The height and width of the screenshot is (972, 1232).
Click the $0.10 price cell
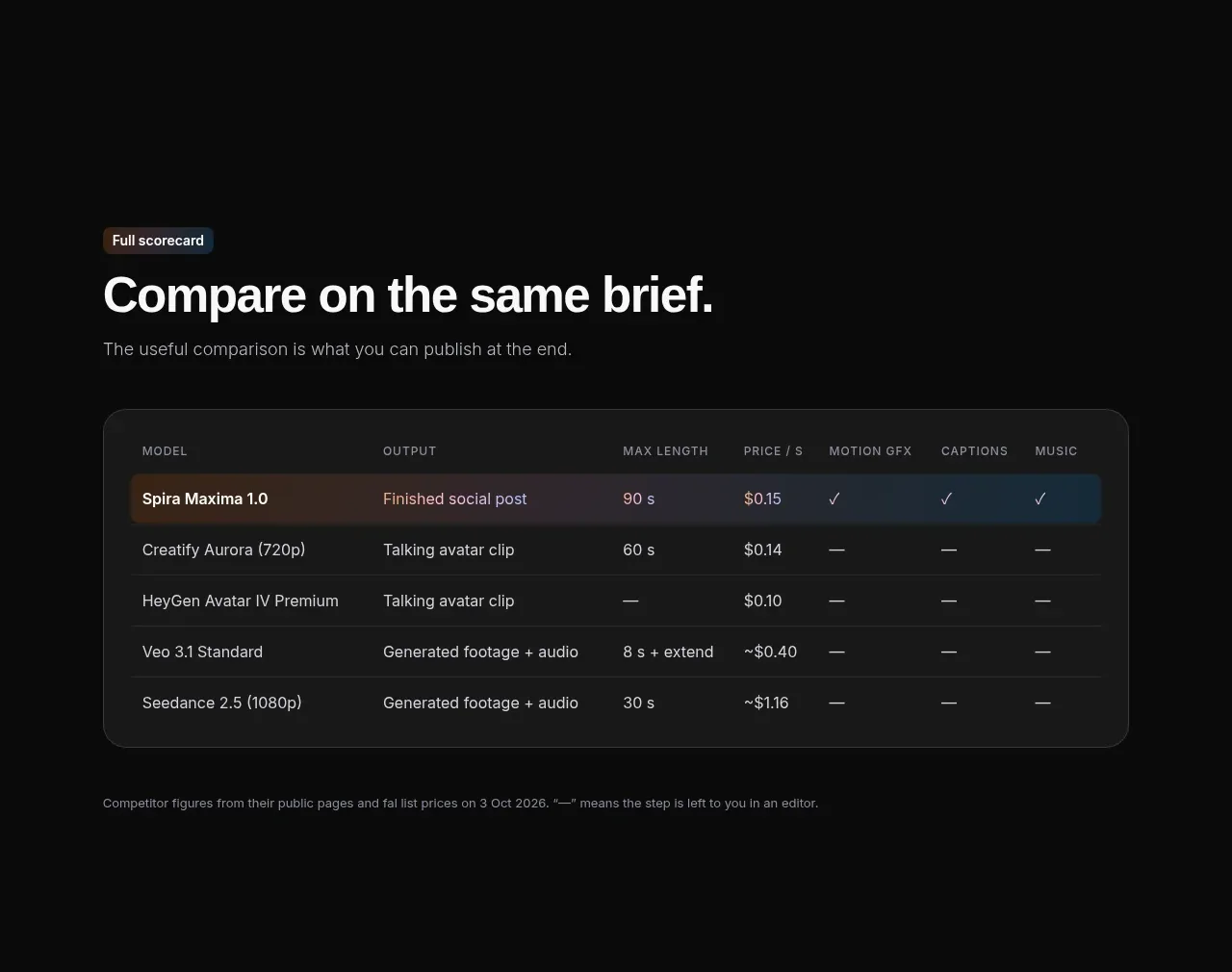click(763, 601)
